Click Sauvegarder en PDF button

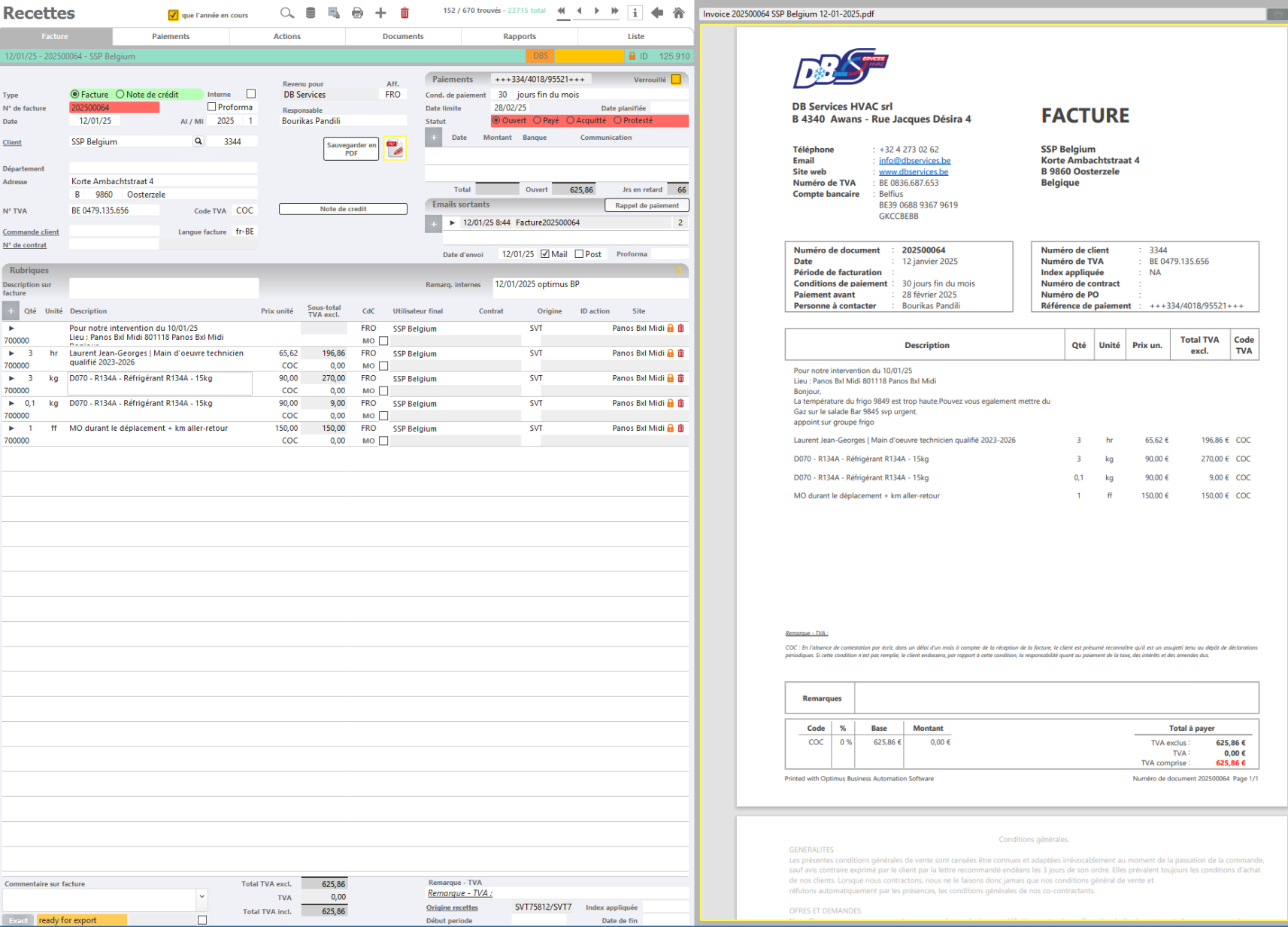[x=351, y=149]
